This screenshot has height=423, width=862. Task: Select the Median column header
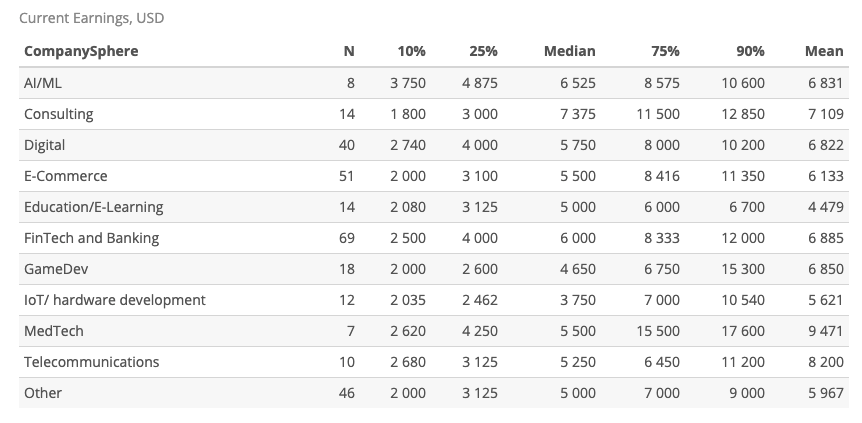pyautogui.click(x=570, y=51)
